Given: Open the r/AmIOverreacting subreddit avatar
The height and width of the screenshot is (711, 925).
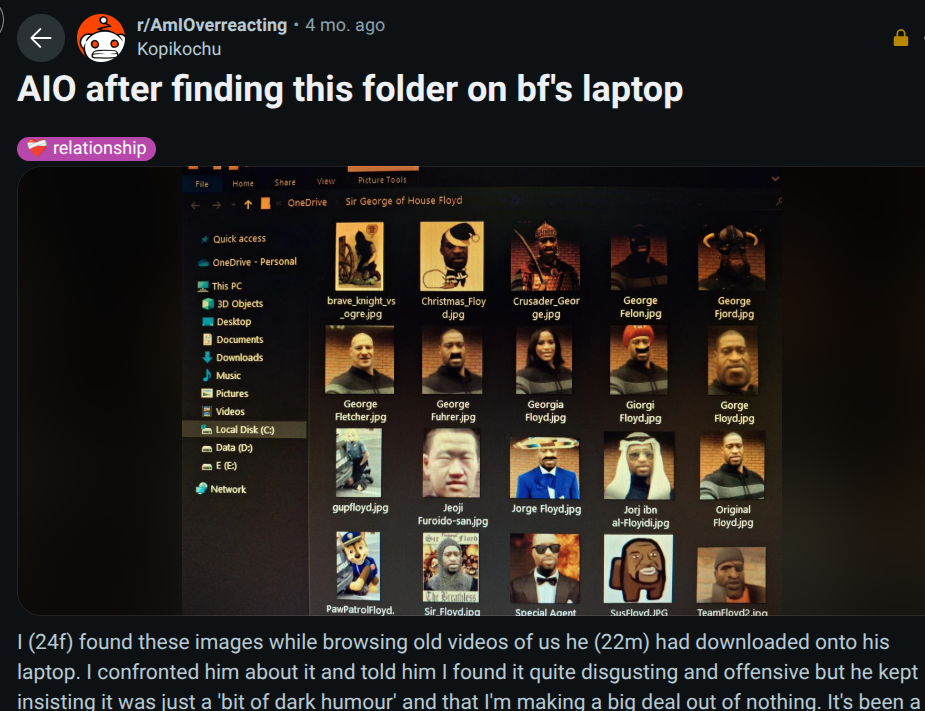Looking at the screenshot, I should pos(101,38).
